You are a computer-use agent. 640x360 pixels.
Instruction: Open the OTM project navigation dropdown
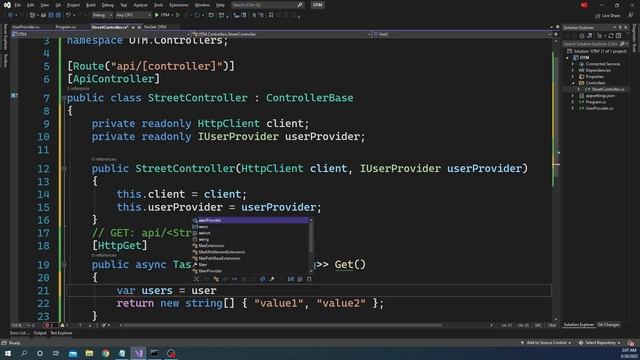tap(101, 34)
